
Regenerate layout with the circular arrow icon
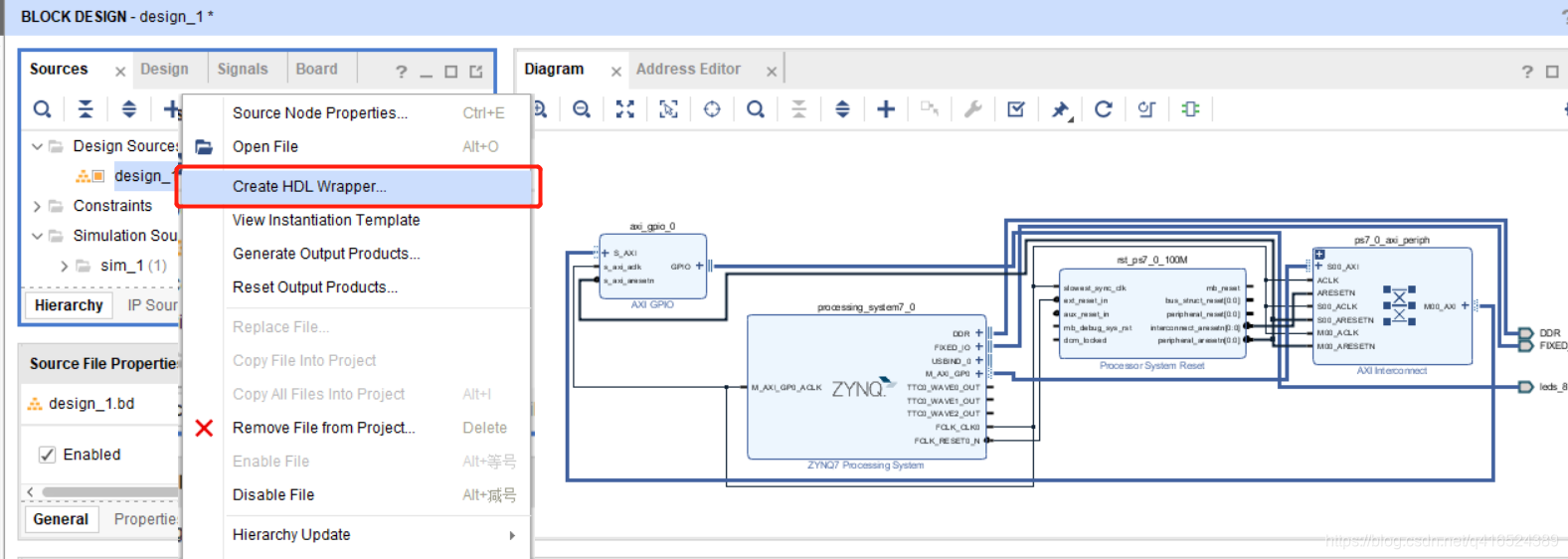click(x=1104, y=109)
